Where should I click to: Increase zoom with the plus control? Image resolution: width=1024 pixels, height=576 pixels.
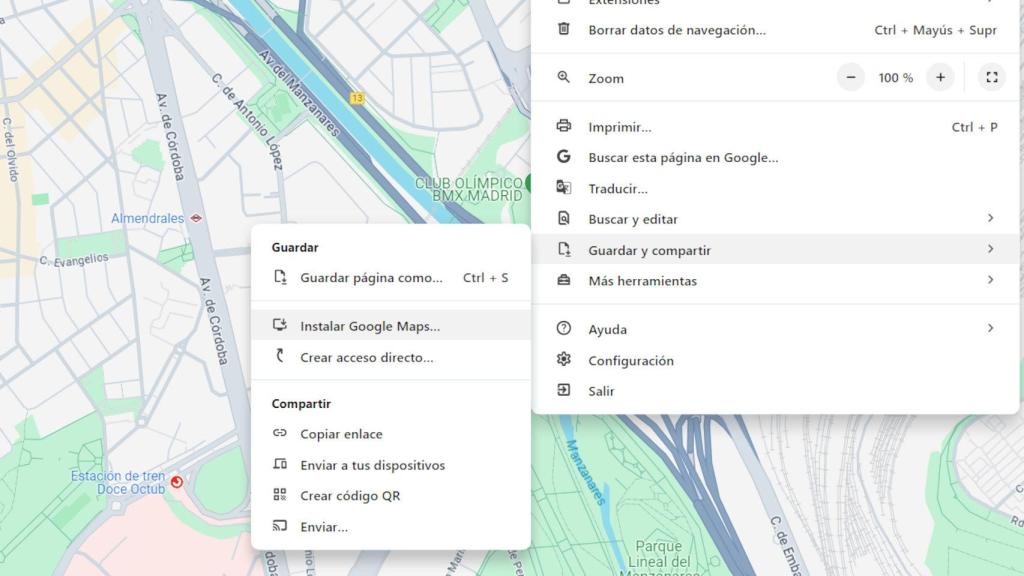(940, 77)
